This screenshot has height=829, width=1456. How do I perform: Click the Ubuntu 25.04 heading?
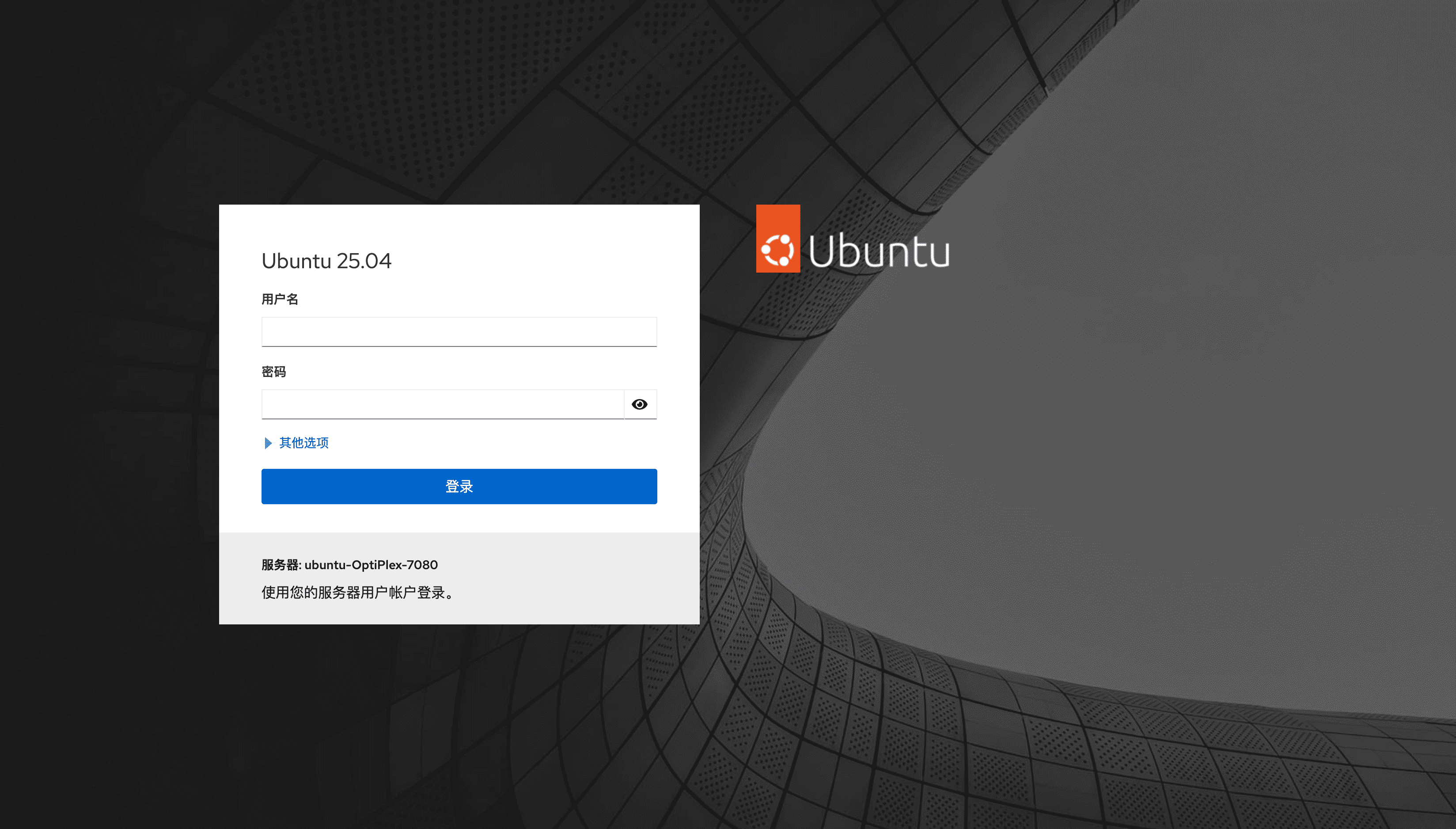[326, 261]
